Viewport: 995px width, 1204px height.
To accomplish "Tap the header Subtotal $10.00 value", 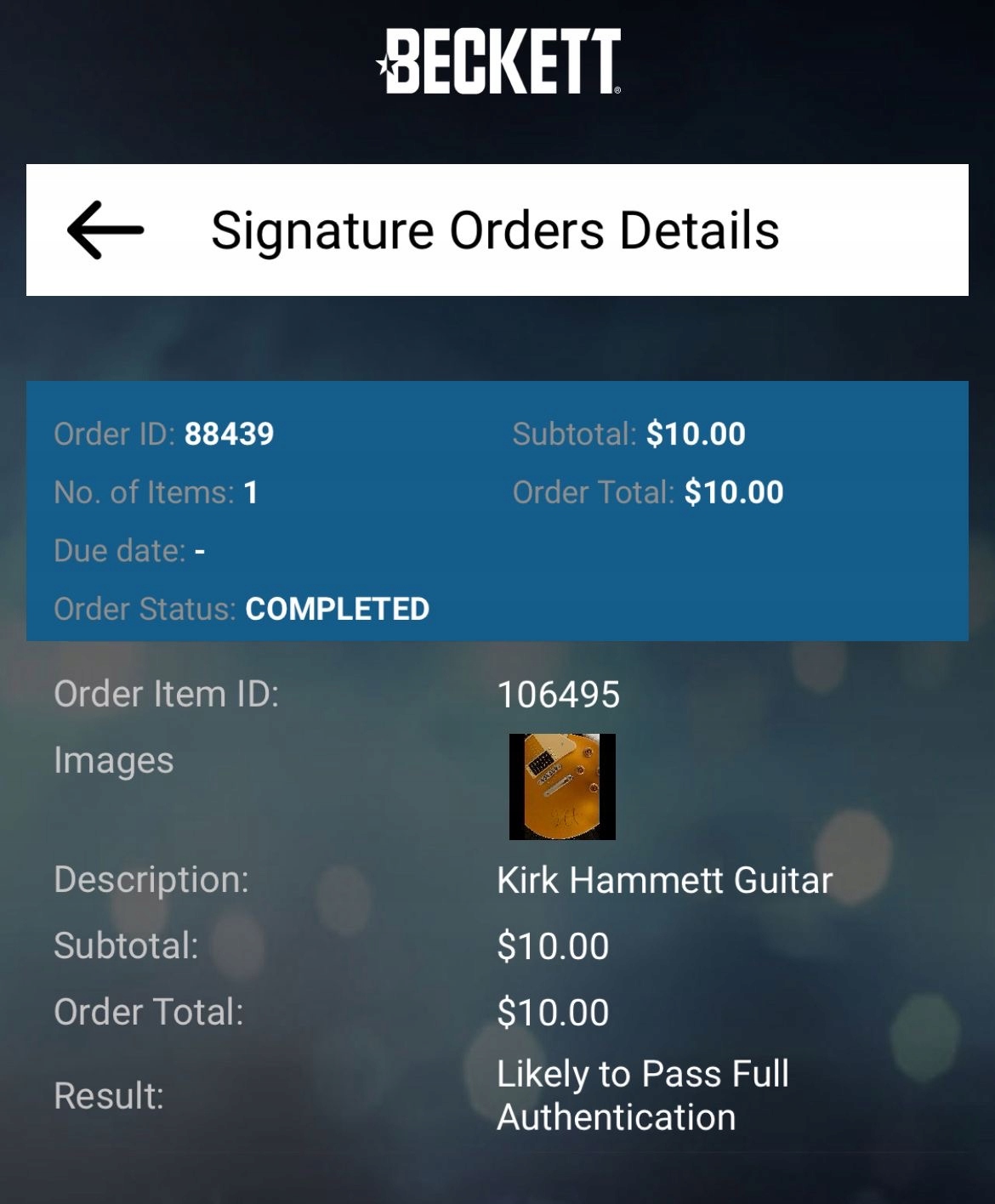I will 696,434.
